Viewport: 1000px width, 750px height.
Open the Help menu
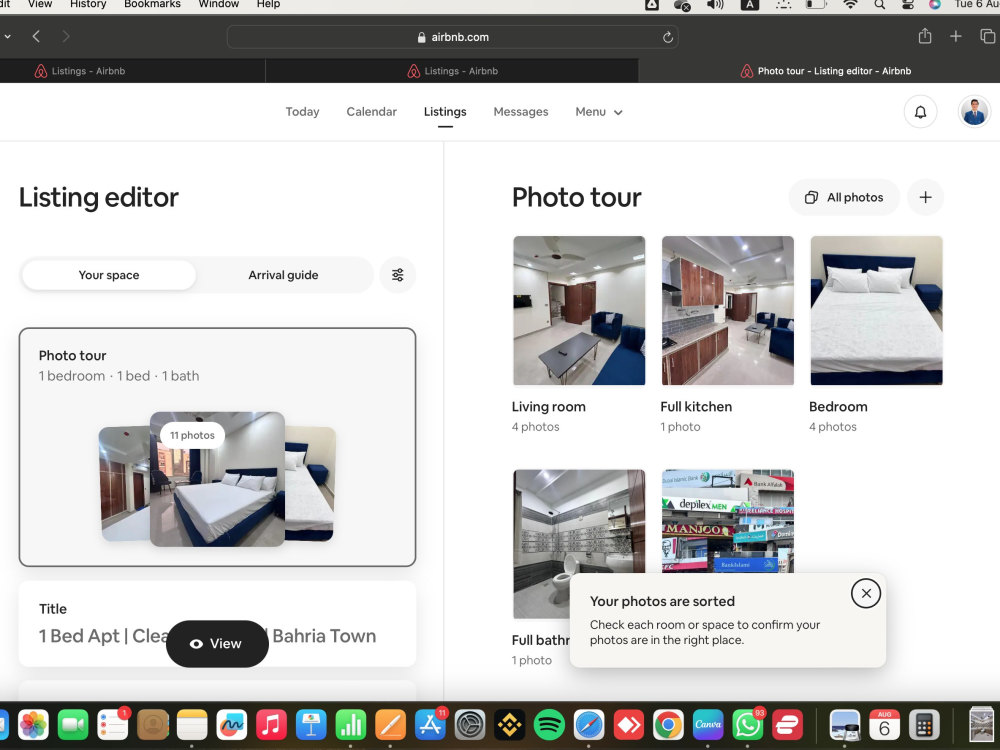pos(268,4)
